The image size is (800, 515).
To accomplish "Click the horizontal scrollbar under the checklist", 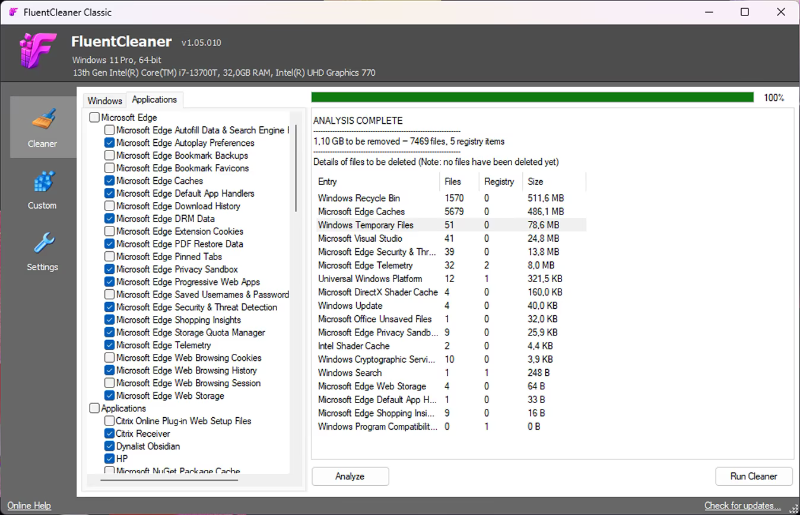I will (x=169, y=480).
